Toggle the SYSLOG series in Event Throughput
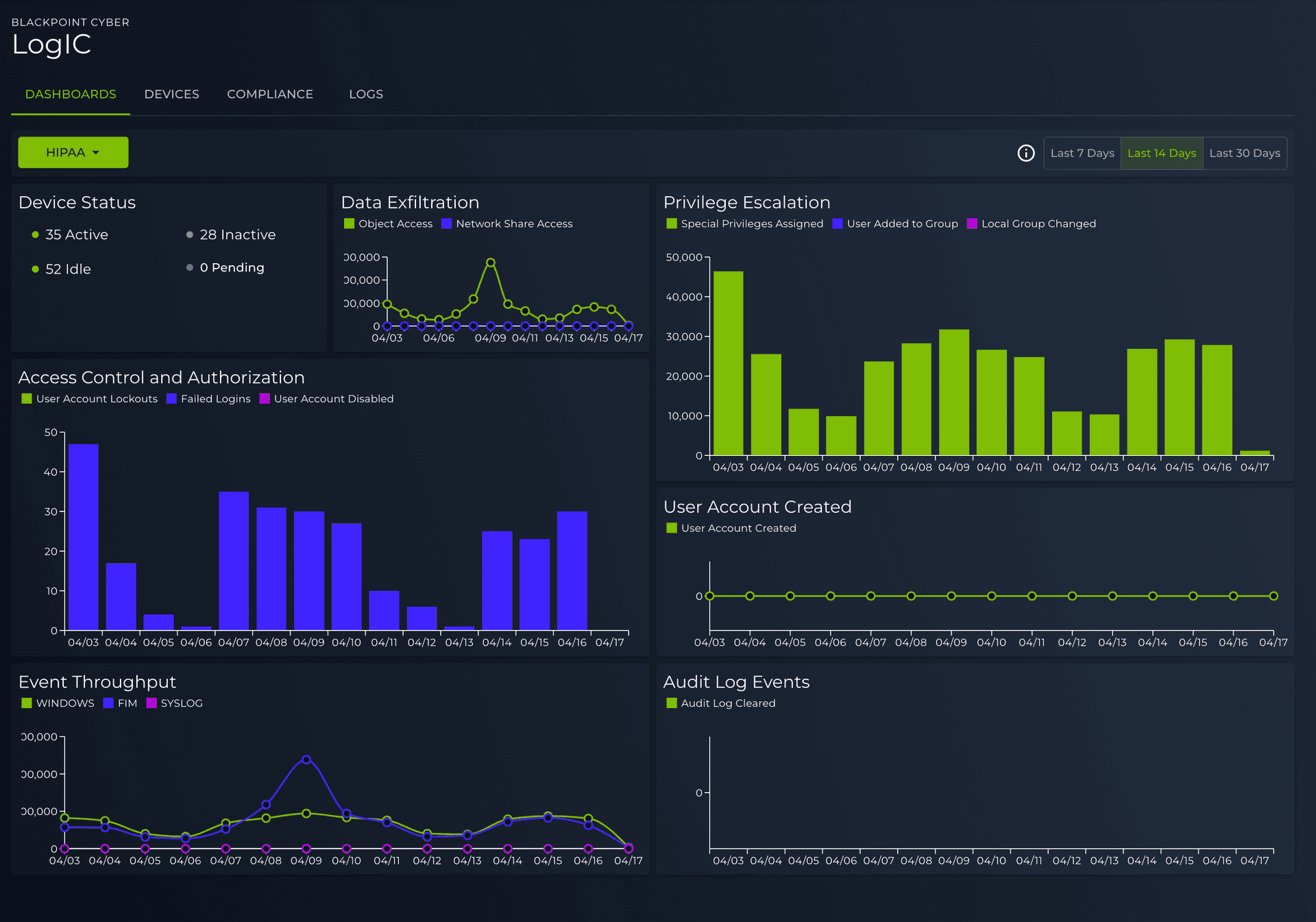Viewport: 1316px width, 922px height. 151,703
